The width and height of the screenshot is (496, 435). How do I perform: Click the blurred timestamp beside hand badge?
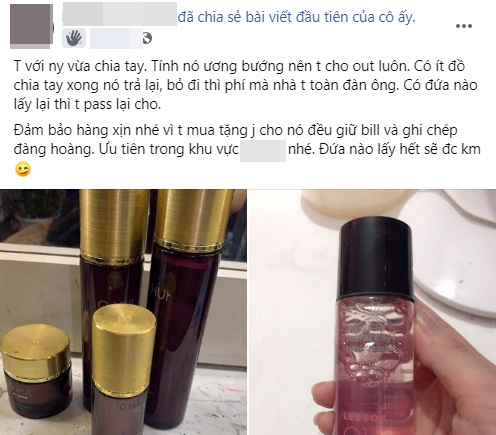[x=116, y=38]
